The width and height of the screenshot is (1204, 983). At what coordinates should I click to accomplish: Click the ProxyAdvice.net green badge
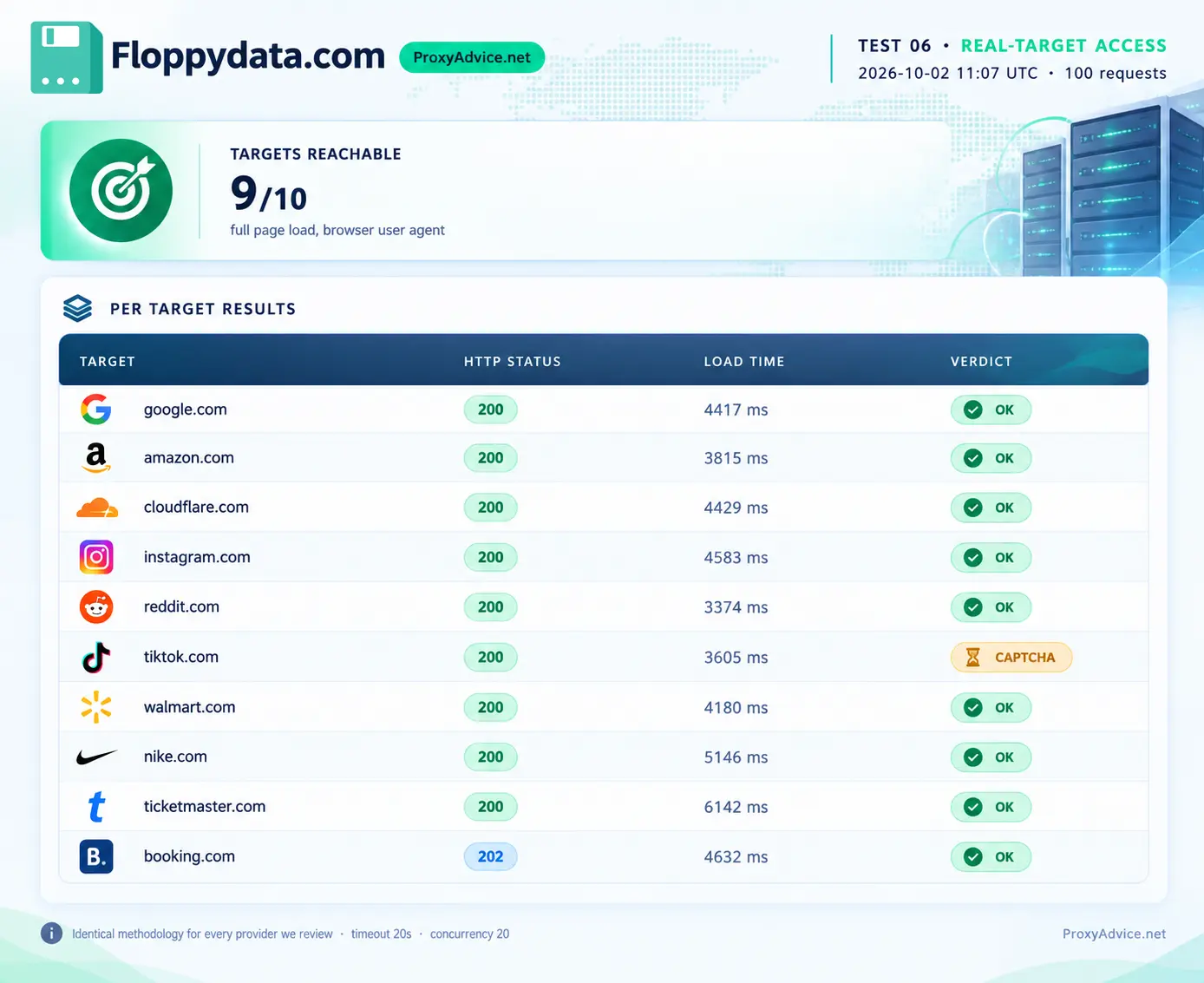coord(472,57)
